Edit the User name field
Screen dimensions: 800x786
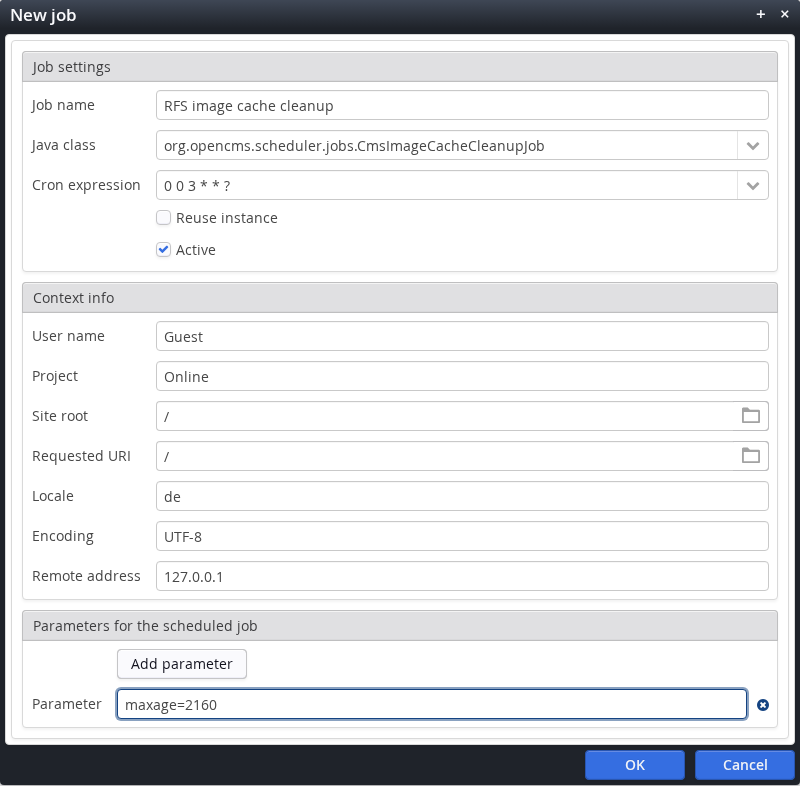pyautogui.click(x=462, y=336)
